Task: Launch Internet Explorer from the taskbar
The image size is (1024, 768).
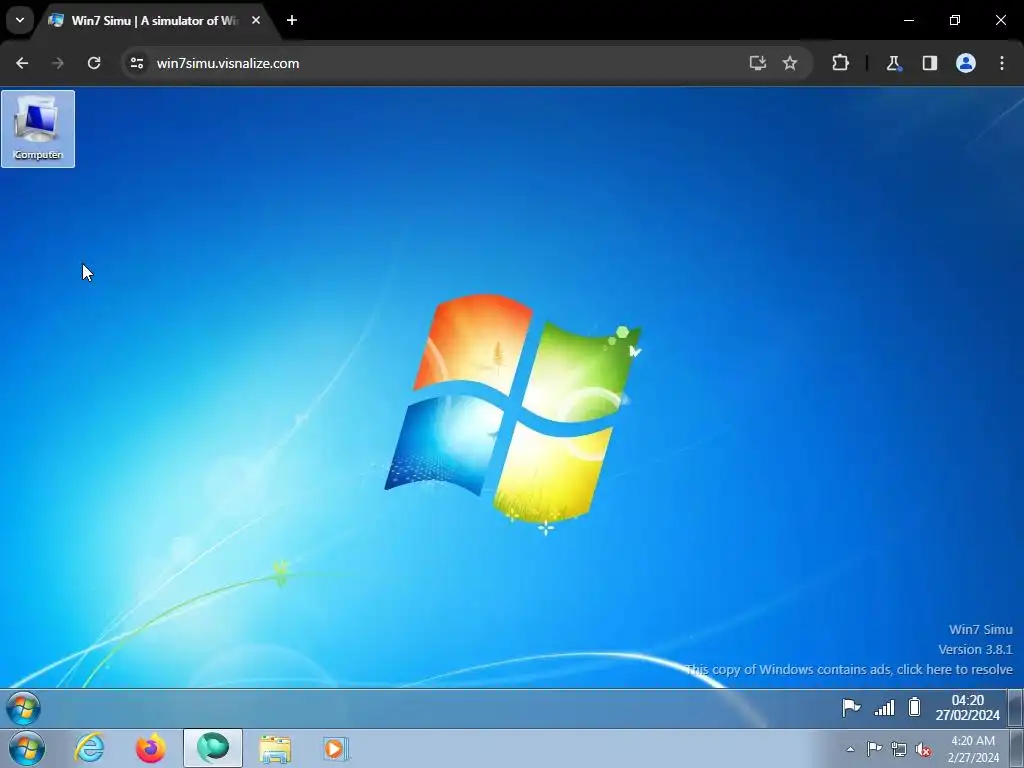Action: point(89,748)
